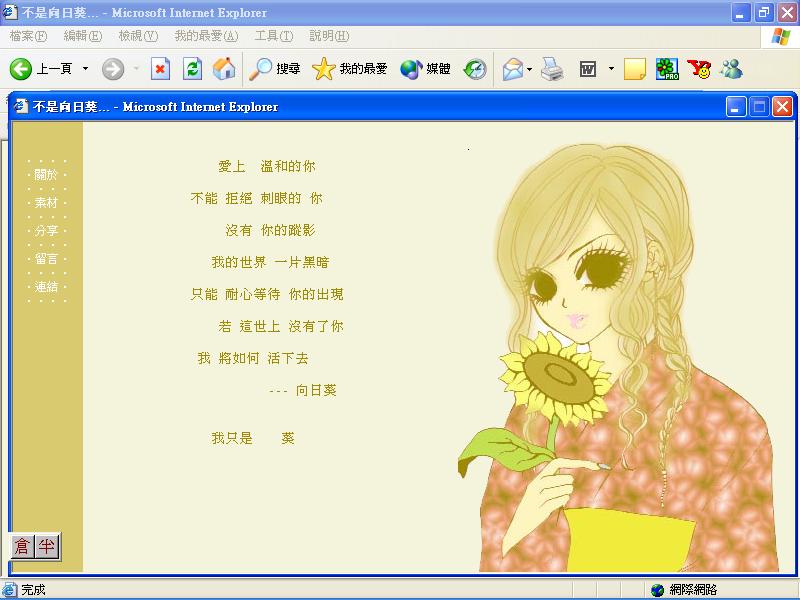Click the Windows flag logo throbber
Image resolution: width=800 pixels, height=600 pixels.
pyautogui.click(x=780, y=36)
